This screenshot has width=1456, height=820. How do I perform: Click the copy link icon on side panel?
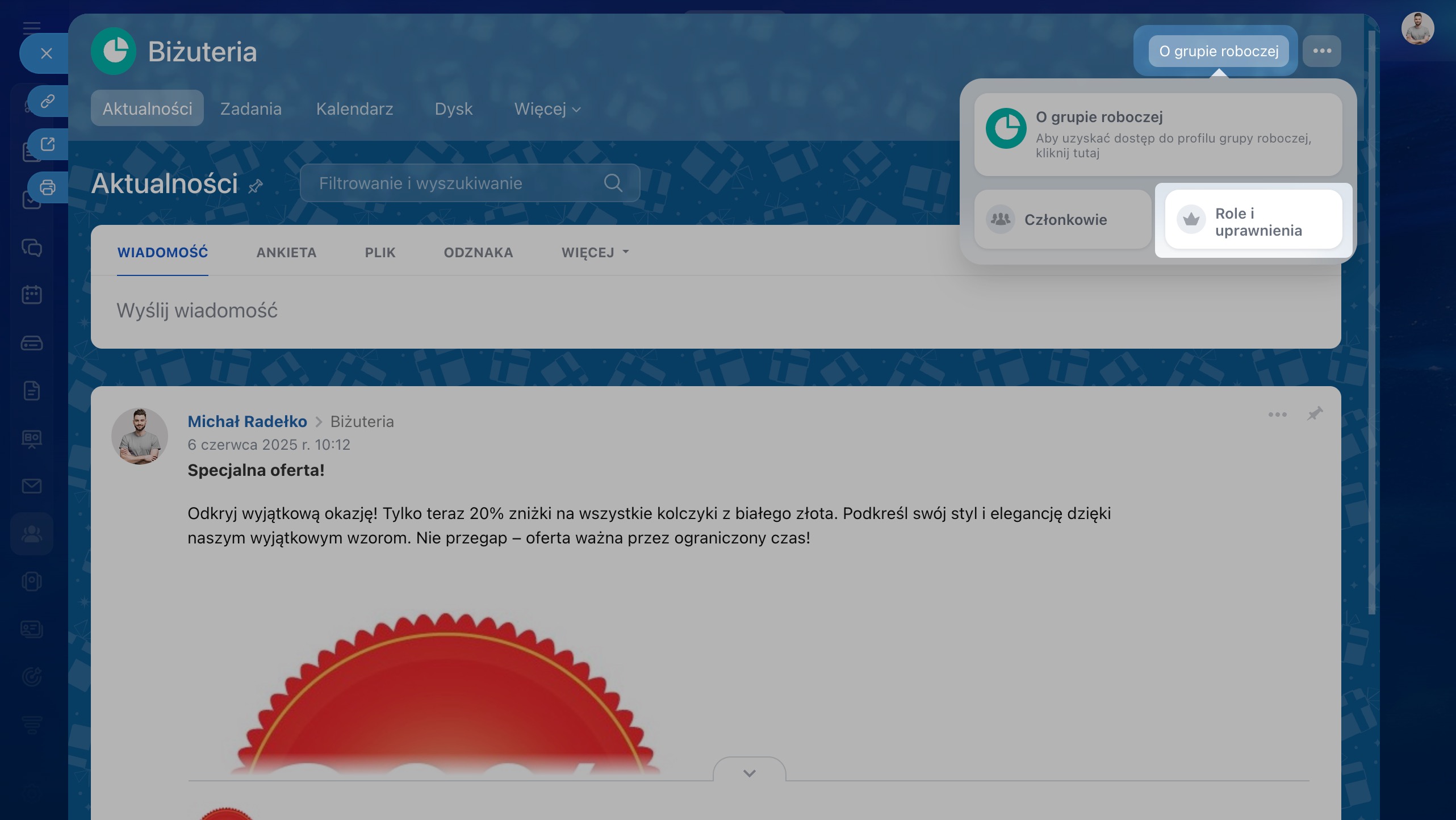pyautogui.click(x=48, y=101)
